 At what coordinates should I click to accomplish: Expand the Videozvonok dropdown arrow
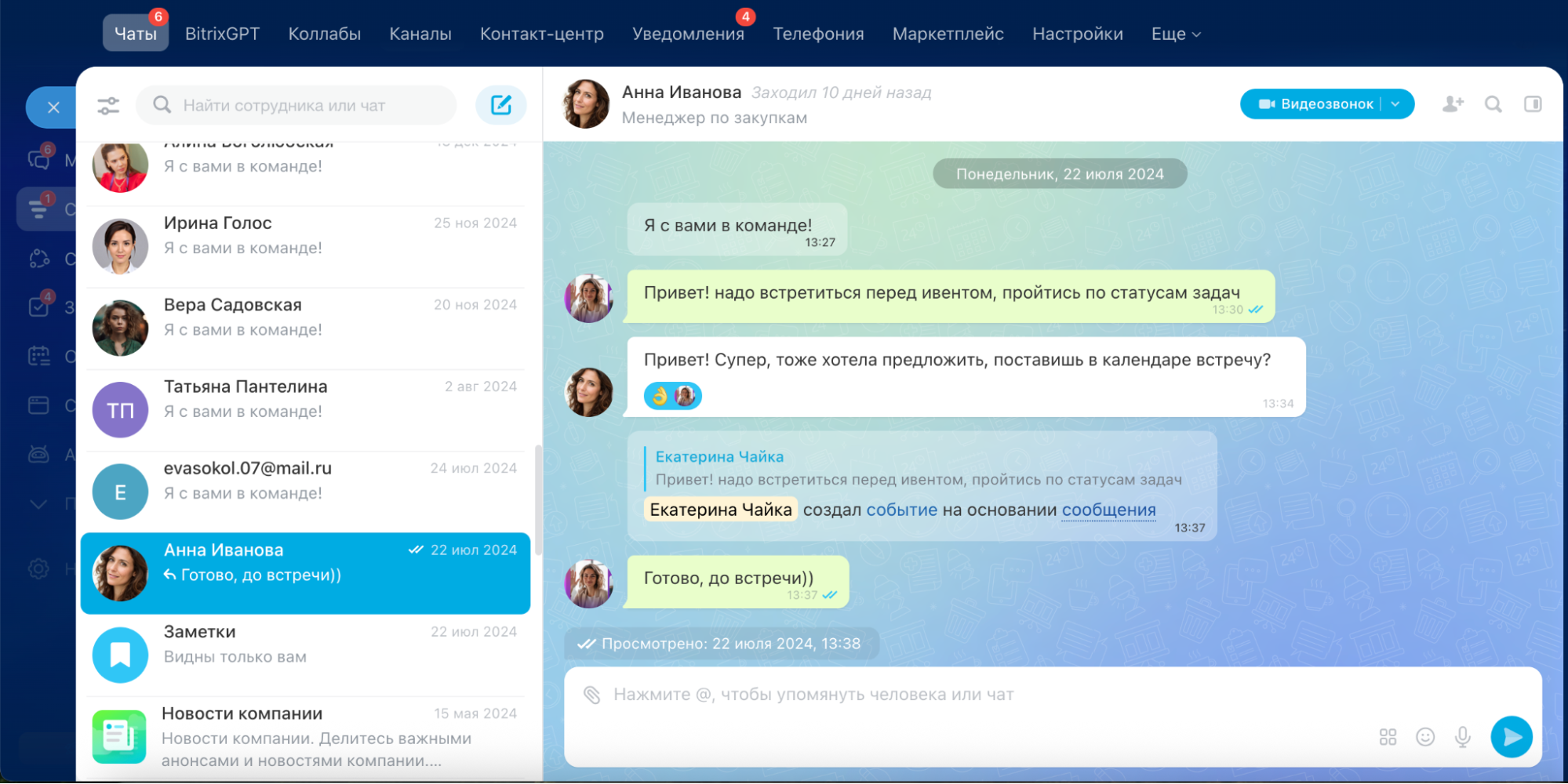click(1396, 104)
